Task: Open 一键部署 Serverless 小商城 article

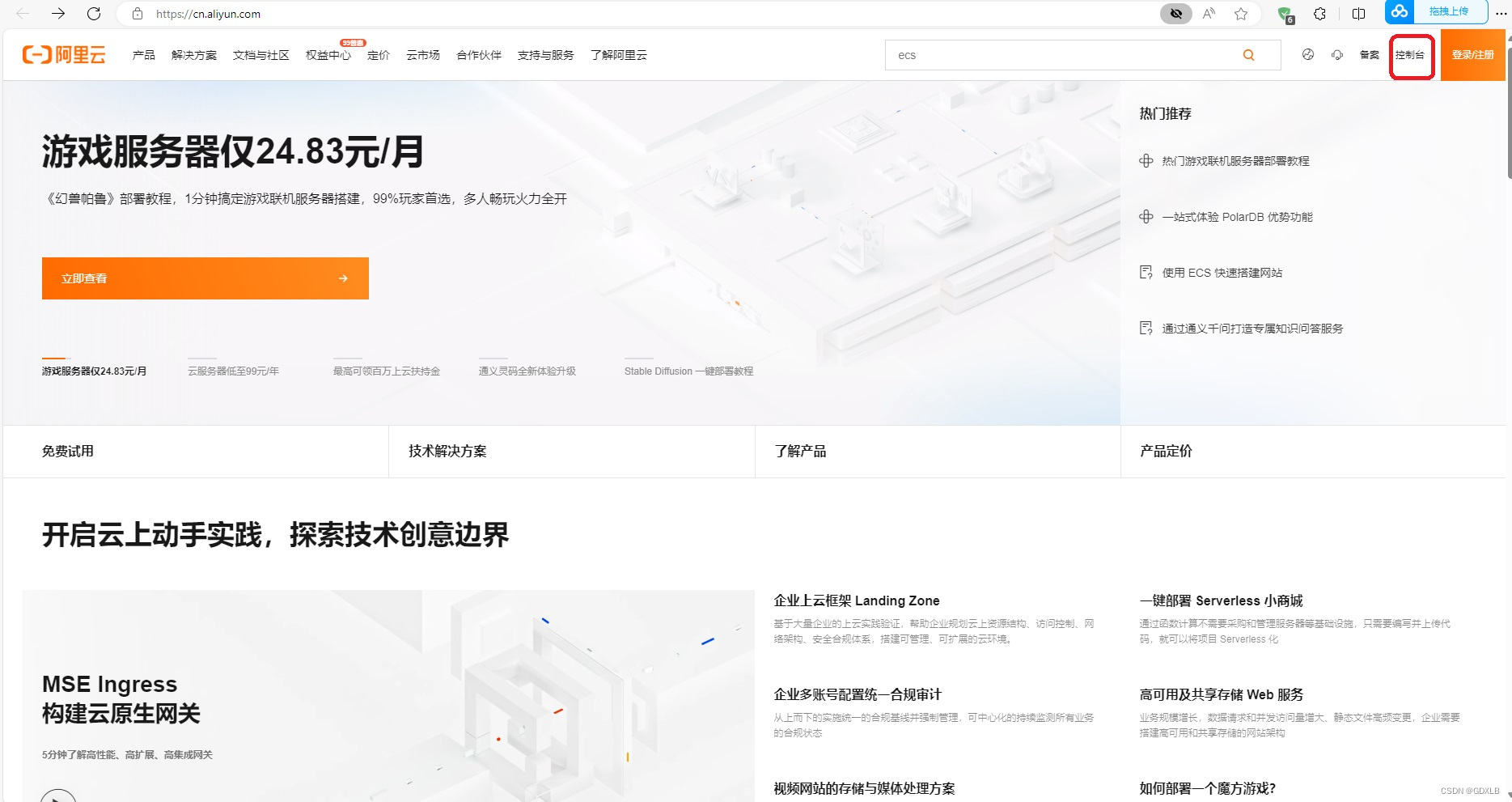Action: pos(1222,600)
